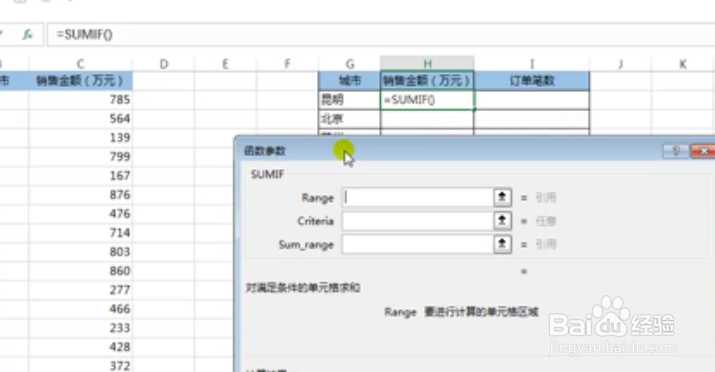Collapse dialog button beside Range field
The height and width of the screenshot is (372, 715).
[x=502, y=197]
